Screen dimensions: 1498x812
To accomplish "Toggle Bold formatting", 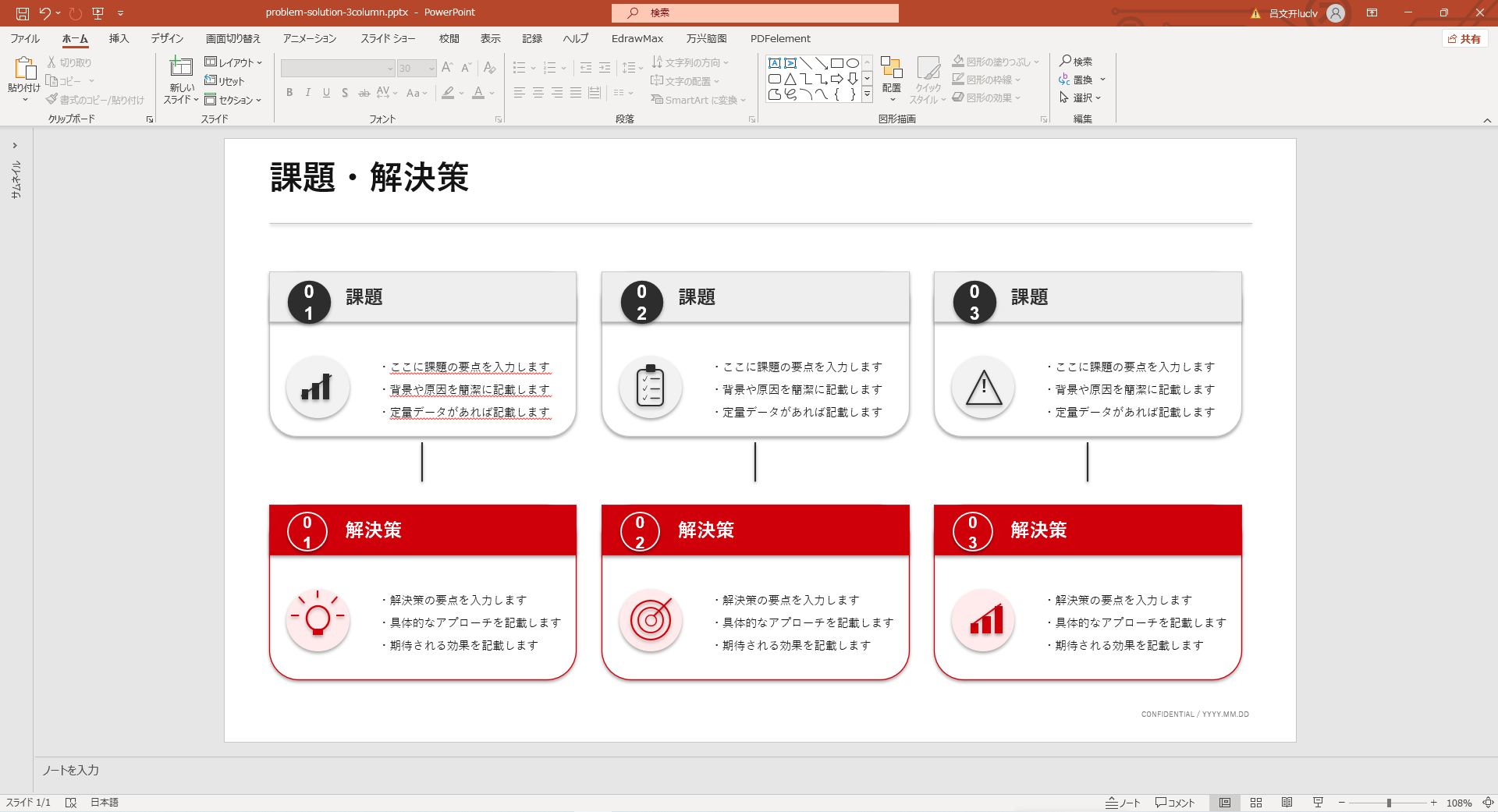I will pos(289,93).
